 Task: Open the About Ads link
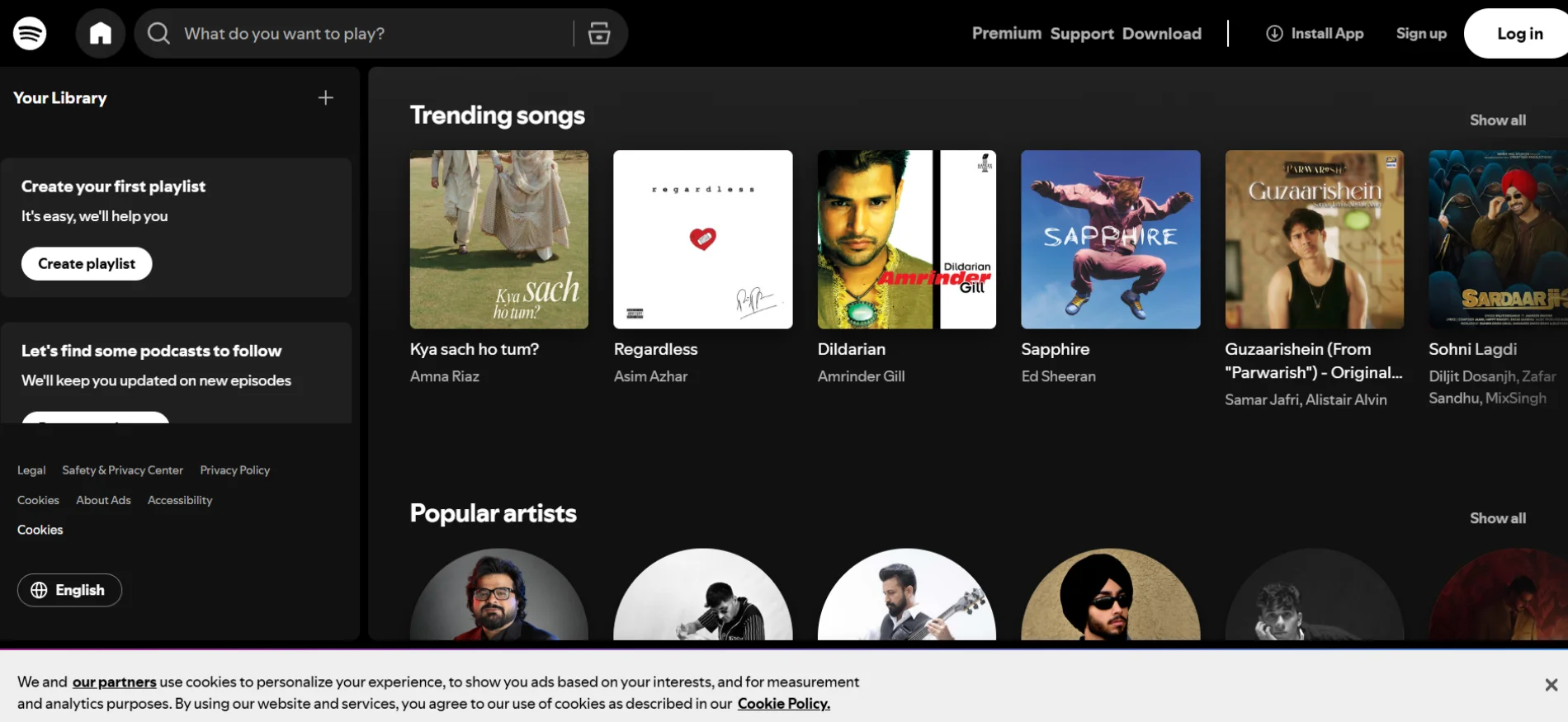coord(103,500)
